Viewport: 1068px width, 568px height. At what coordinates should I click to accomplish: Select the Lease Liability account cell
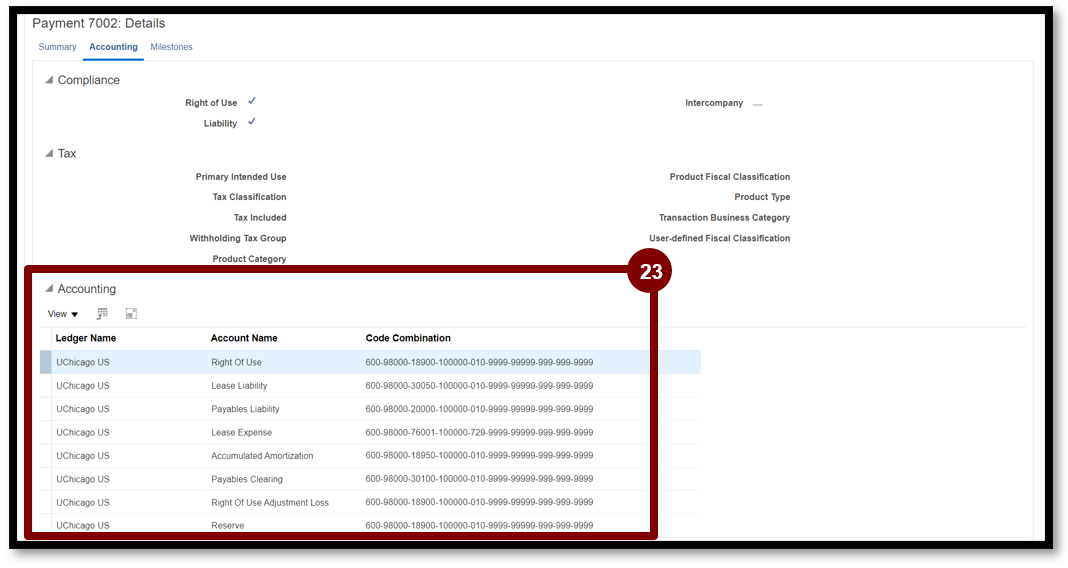(x=239, y=385)
